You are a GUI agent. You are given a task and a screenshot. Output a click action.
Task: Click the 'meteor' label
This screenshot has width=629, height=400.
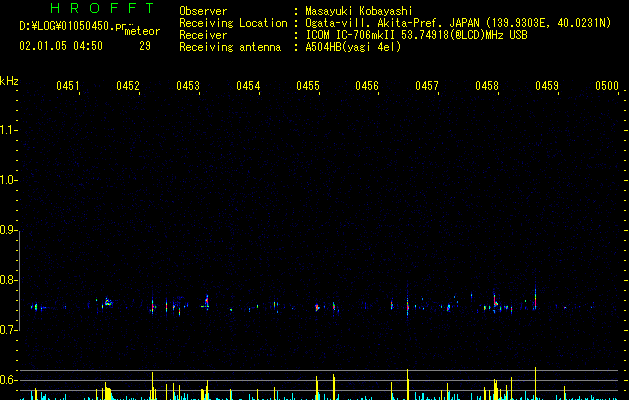pyautogui.click(x=142, y=31)
